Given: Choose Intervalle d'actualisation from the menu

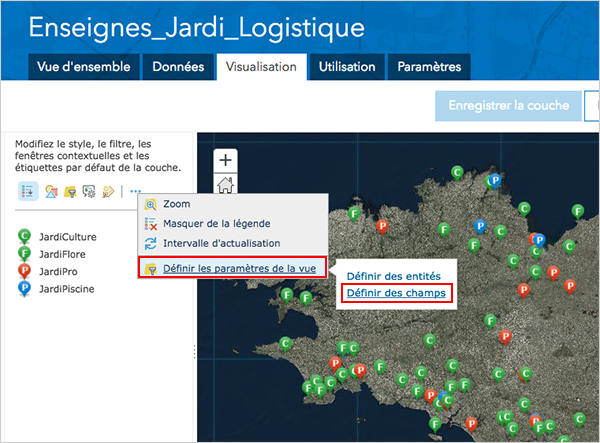Looking at the screenshot, I should coord(233,243).
